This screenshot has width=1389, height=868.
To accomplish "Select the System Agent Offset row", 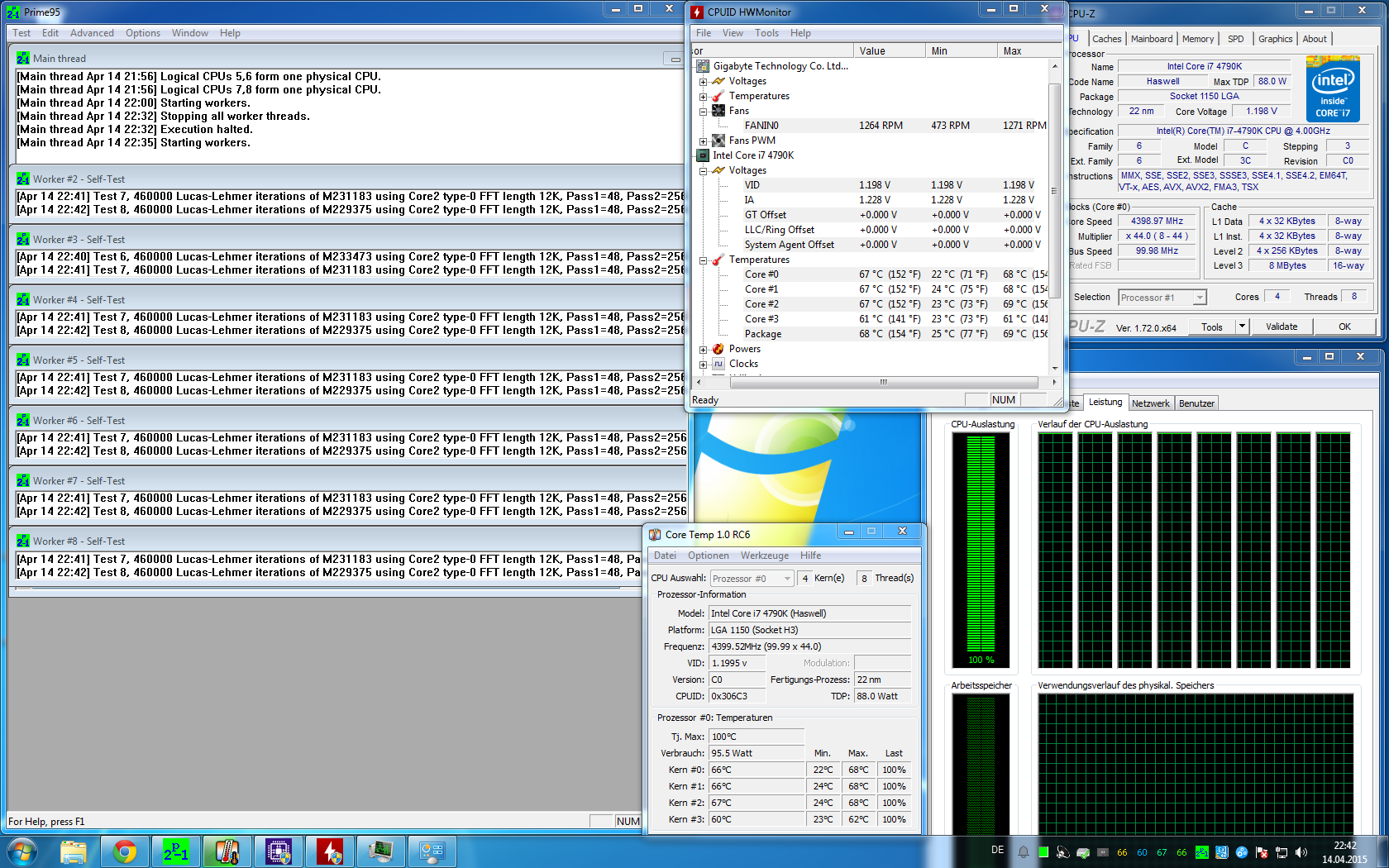I will click(872, 245).
